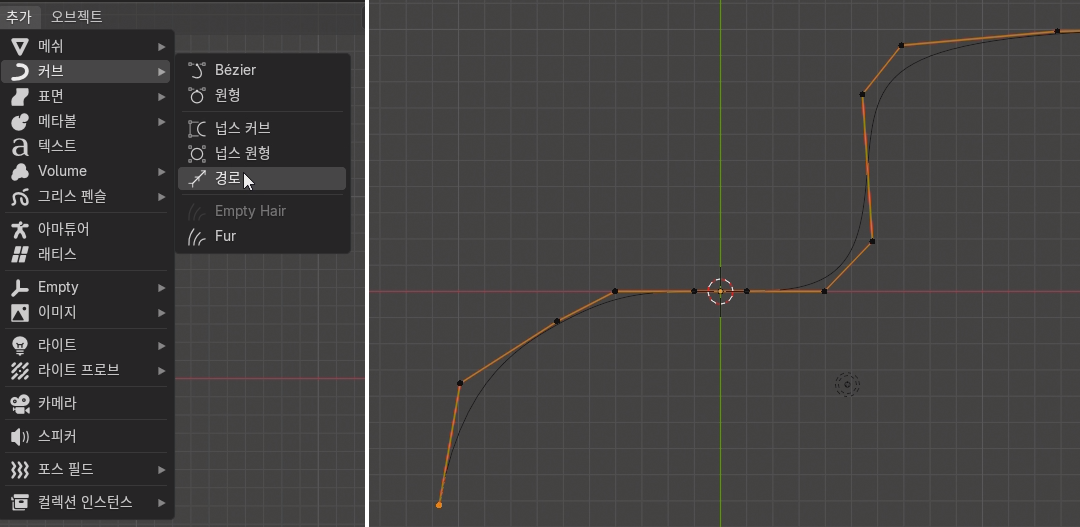Click the 메쉬 mesh triangle icon
Viewport: 1080px width, 527px height.
coord(20,47)
